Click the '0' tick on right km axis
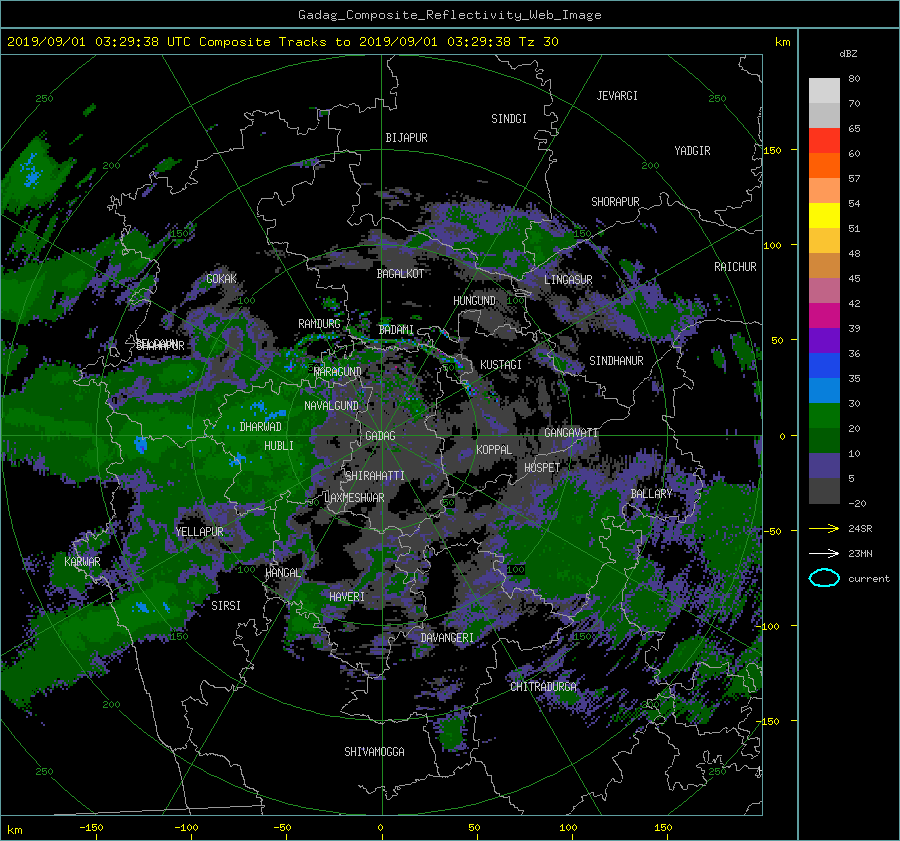The height and width of the screenshot is (841, 900). click(x=782, y=436)
